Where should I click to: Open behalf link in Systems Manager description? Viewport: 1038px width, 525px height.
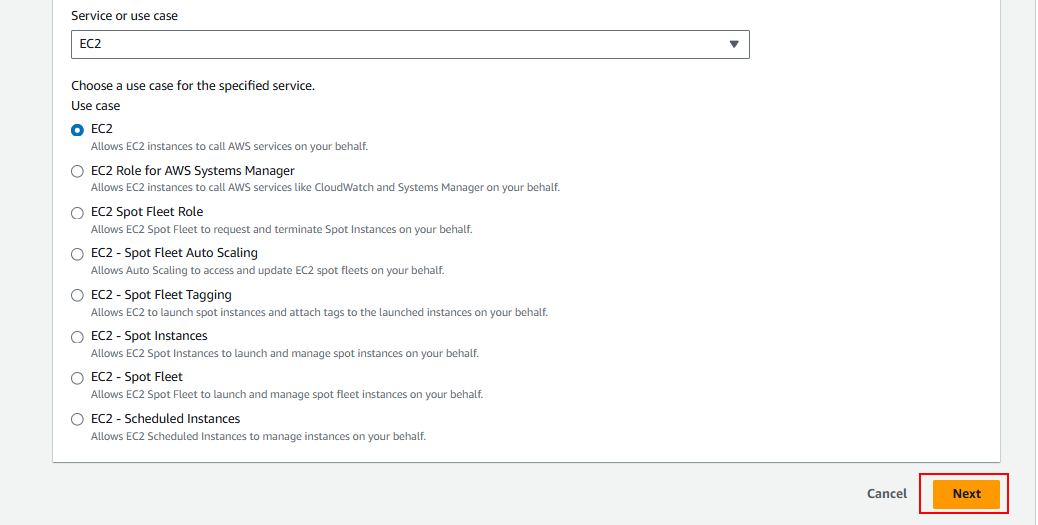click(x=542, y=187)
